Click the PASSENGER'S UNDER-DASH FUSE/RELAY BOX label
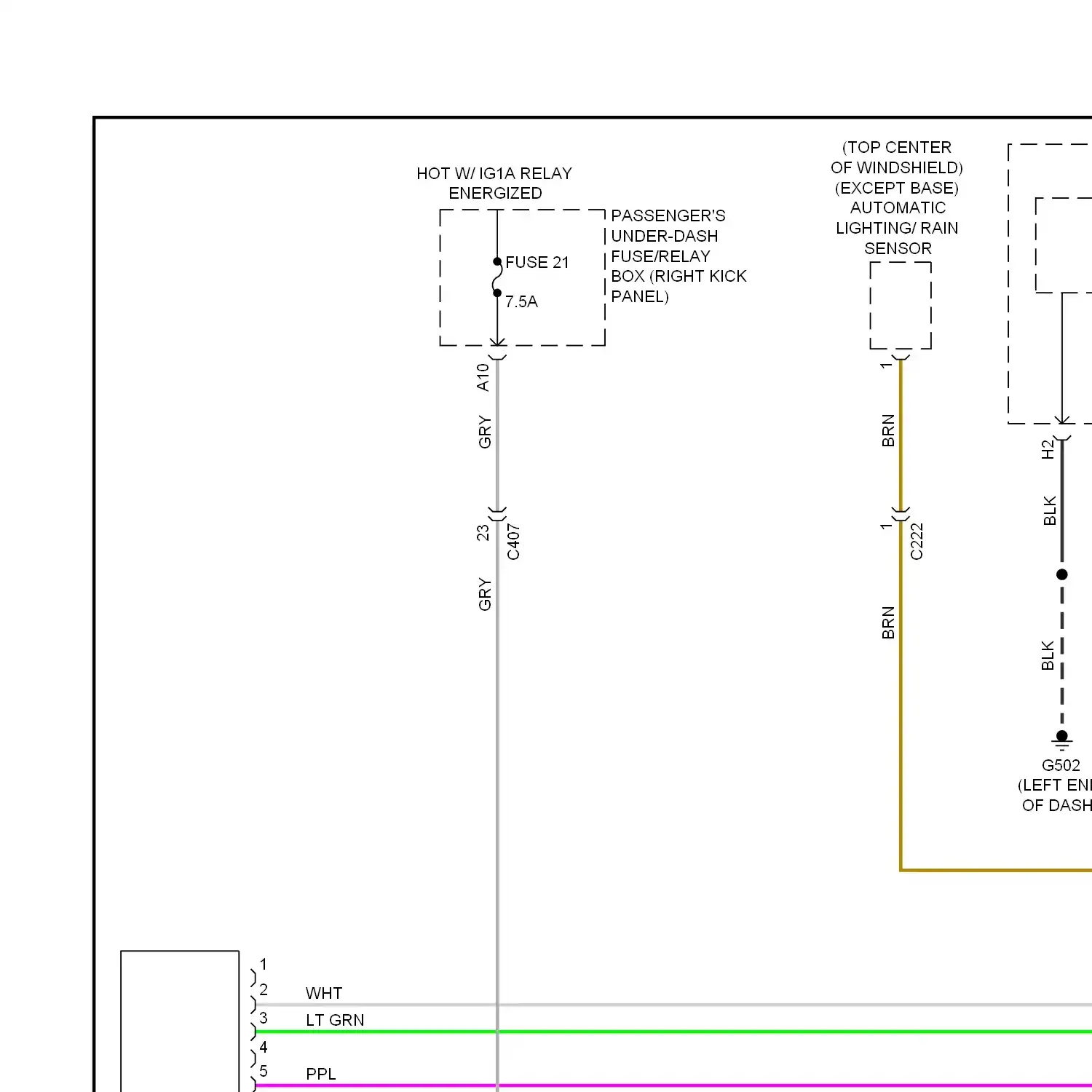Image resolution: width=1092 pixels, height=1092 pixels. point(678,256)
